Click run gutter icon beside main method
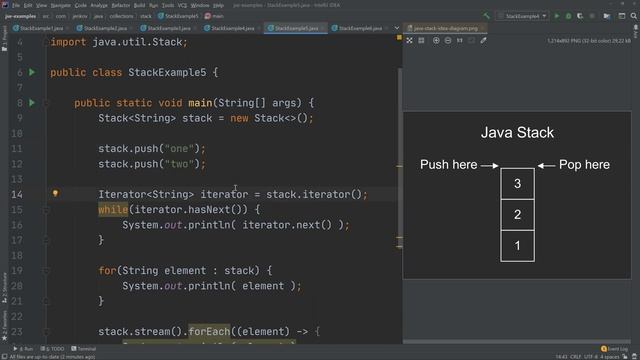 click(32, 103)
